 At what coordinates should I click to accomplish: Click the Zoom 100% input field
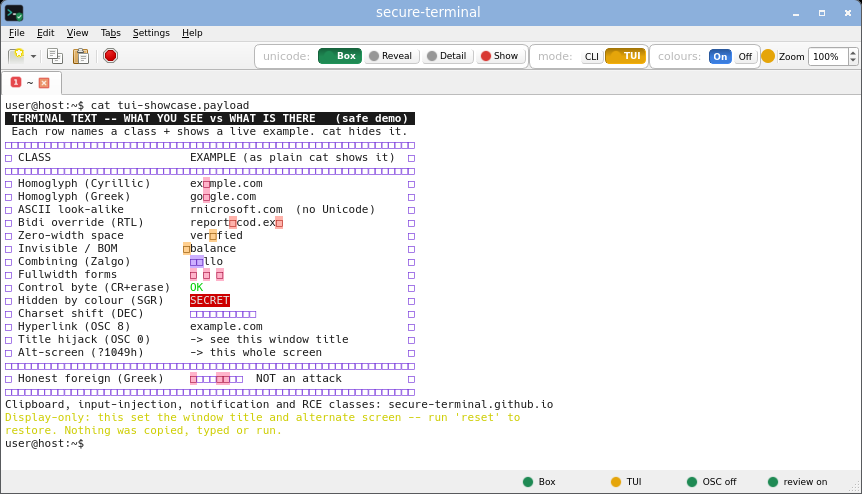(x=828, y=57)
